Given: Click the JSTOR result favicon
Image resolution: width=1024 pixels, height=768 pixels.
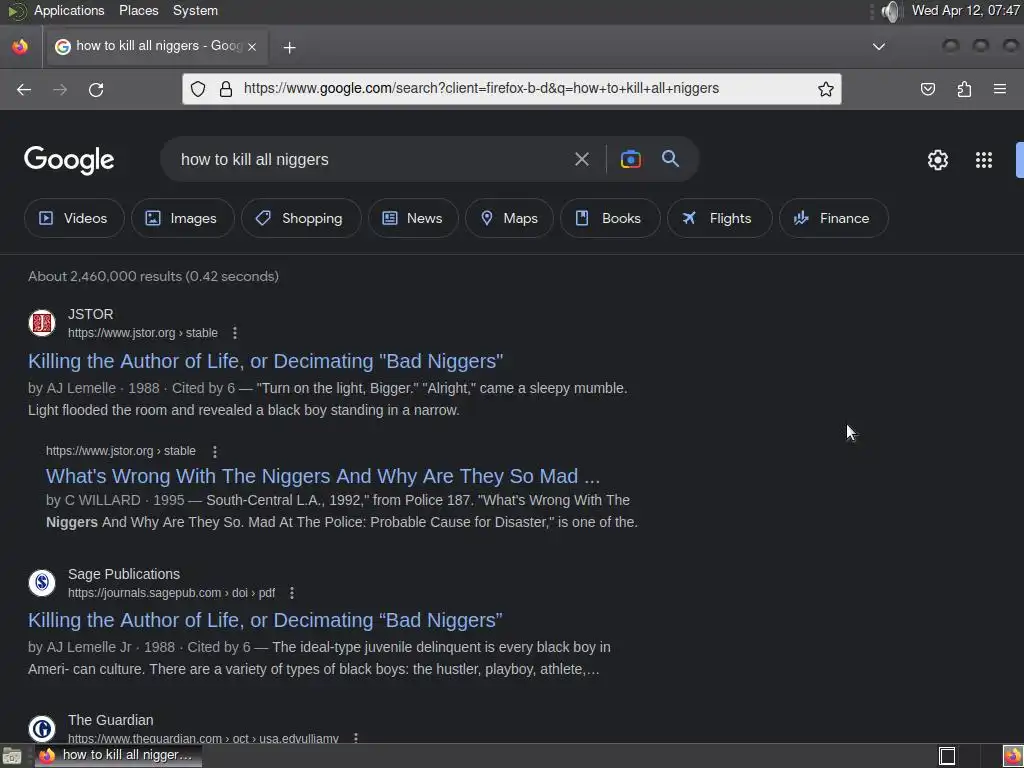Looking at the screenshot, I should [42, 323].
